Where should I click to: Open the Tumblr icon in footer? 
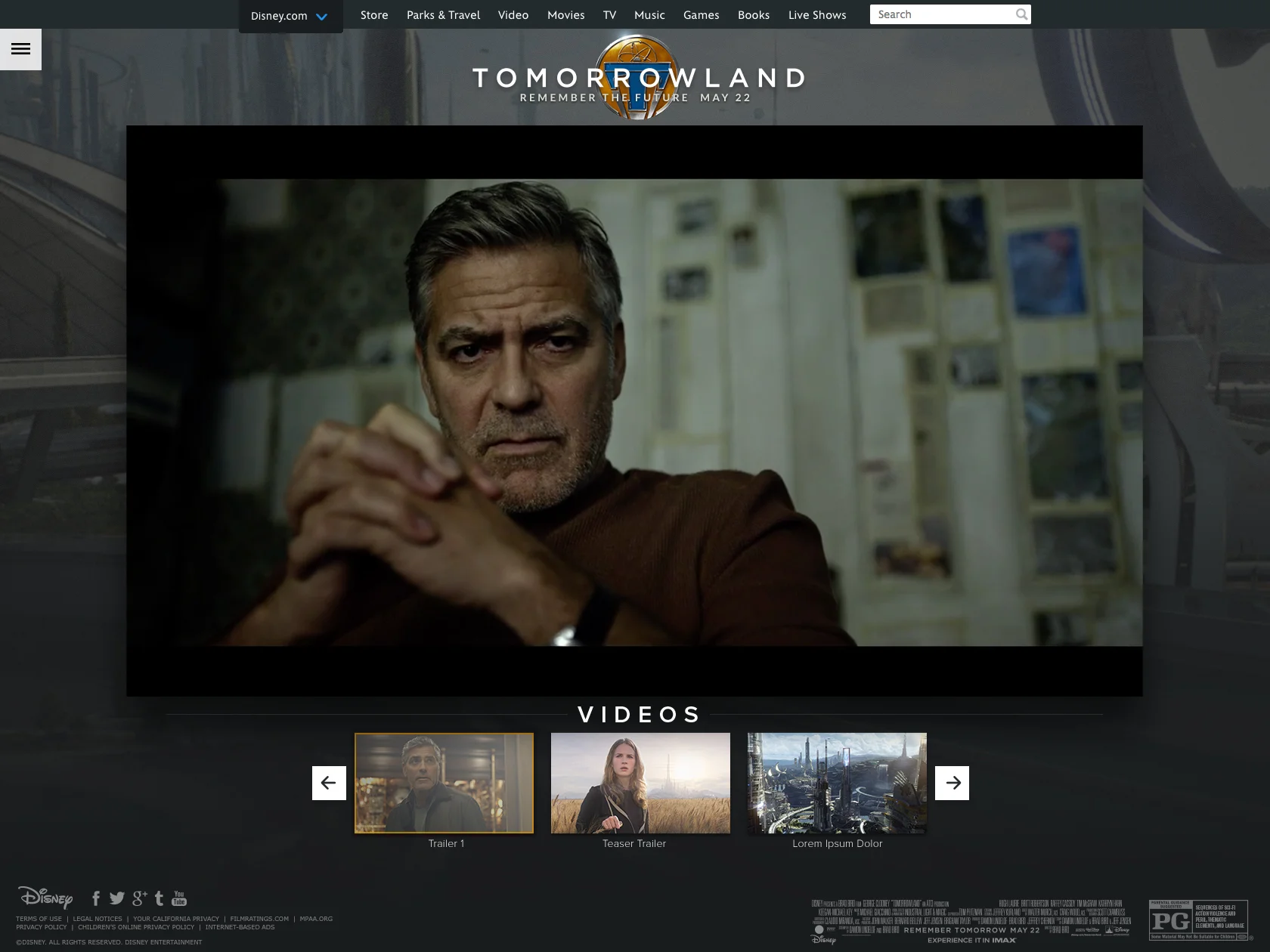click(x=159, y=898)
